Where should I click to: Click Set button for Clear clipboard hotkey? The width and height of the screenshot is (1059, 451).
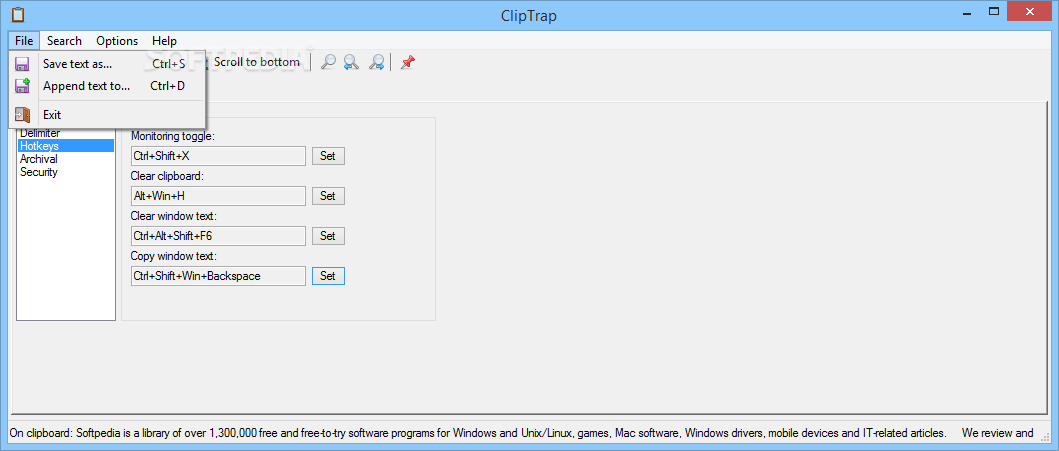pos(328,196)
